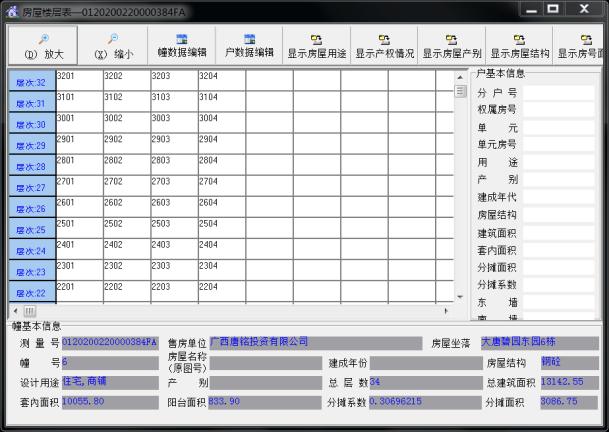This screenshot has height=432, width=609.
Task: Click the 放大 zoom-in toolbar button
Action: (x=43, y=45)
